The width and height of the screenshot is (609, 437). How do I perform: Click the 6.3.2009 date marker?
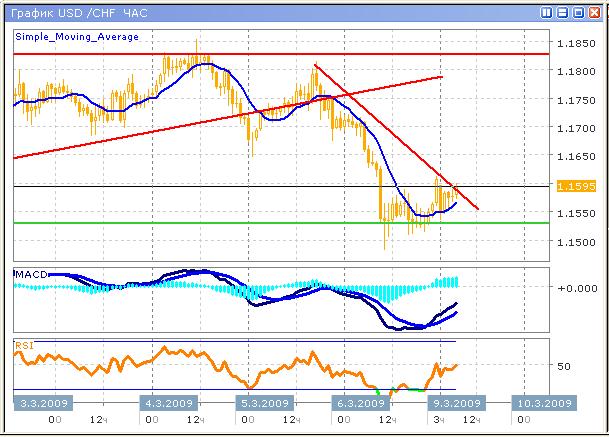coord(358,403)
